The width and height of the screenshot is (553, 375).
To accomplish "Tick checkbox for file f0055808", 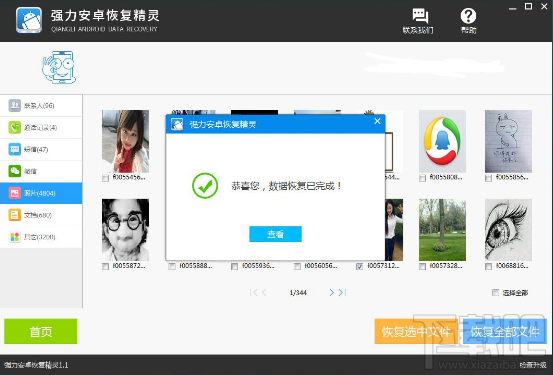I will [422, 178].
